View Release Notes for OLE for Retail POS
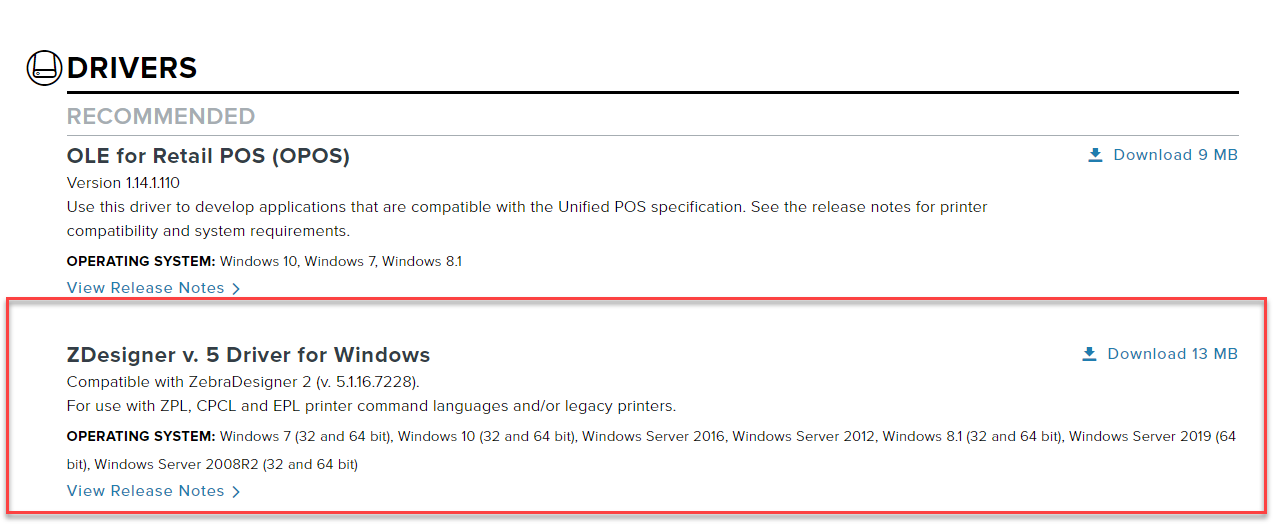The width and height of the screenshot is (1287, 526). (146, 288)
